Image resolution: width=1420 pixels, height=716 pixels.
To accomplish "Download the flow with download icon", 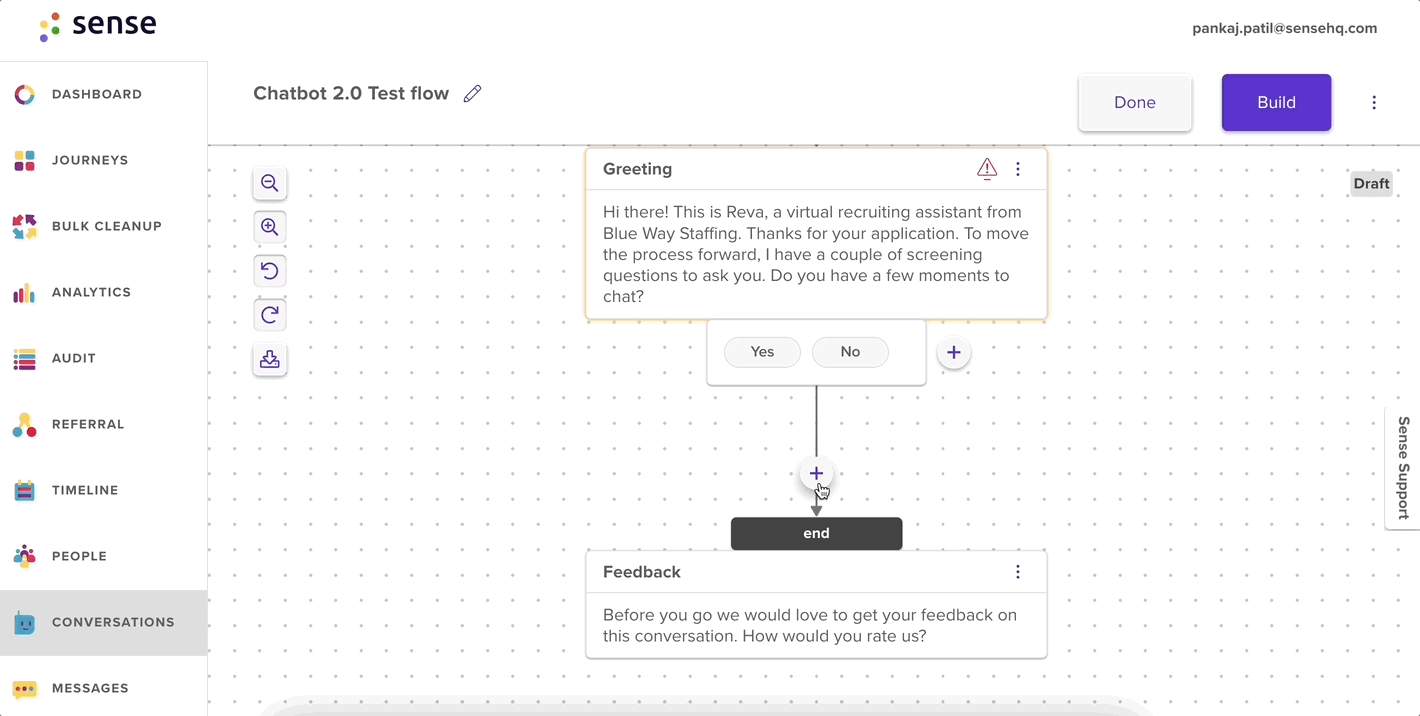I will tap(270, 359).
